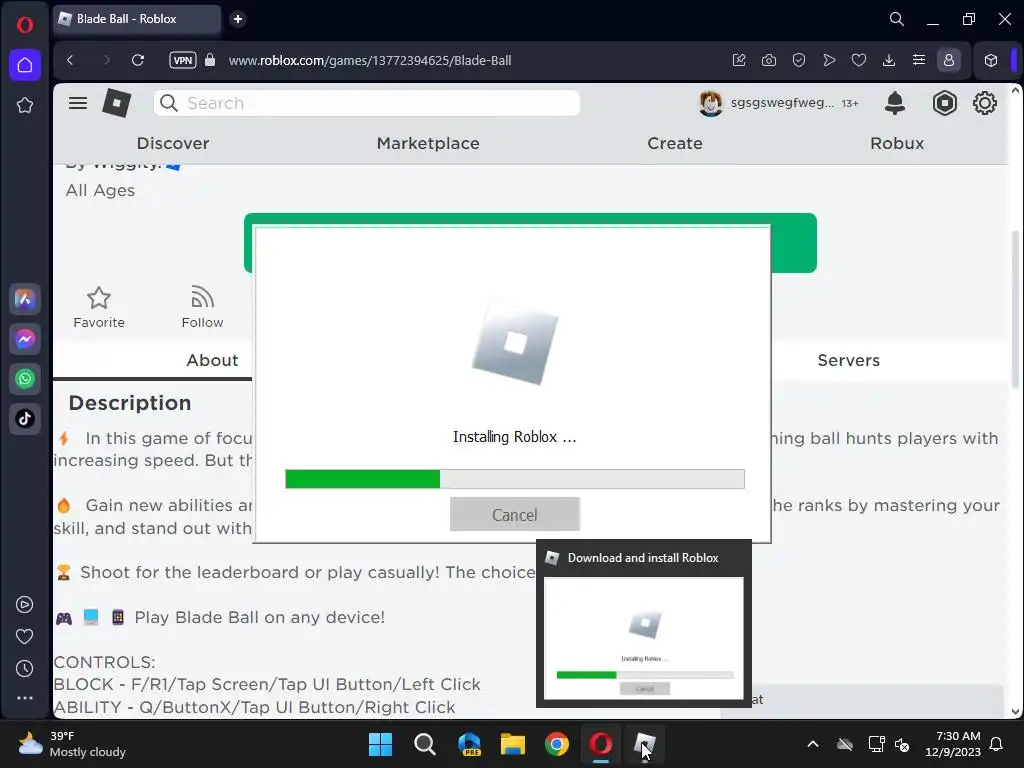Open File Explorer from taskbar
This screenshot has width=1024, height=768.
[513, 744]
